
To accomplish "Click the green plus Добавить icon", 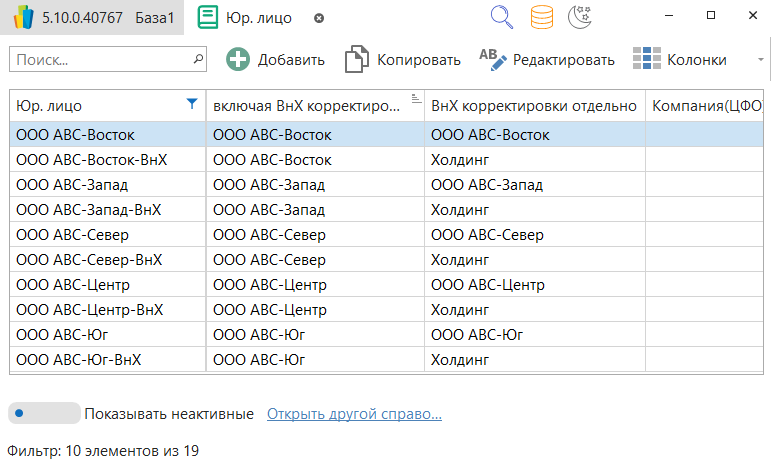I will [238, 59].
